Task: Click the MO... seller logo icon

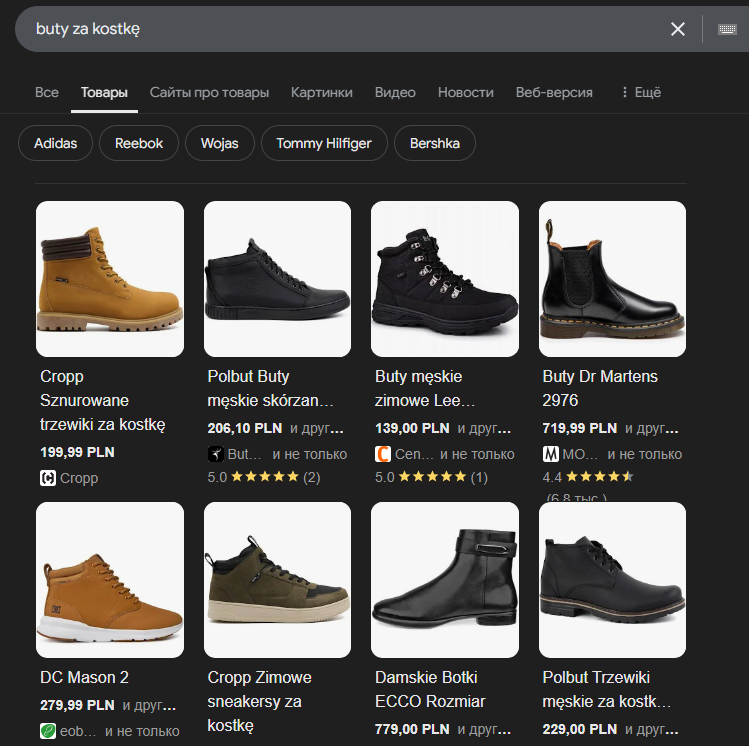Action: coord(550,454)
